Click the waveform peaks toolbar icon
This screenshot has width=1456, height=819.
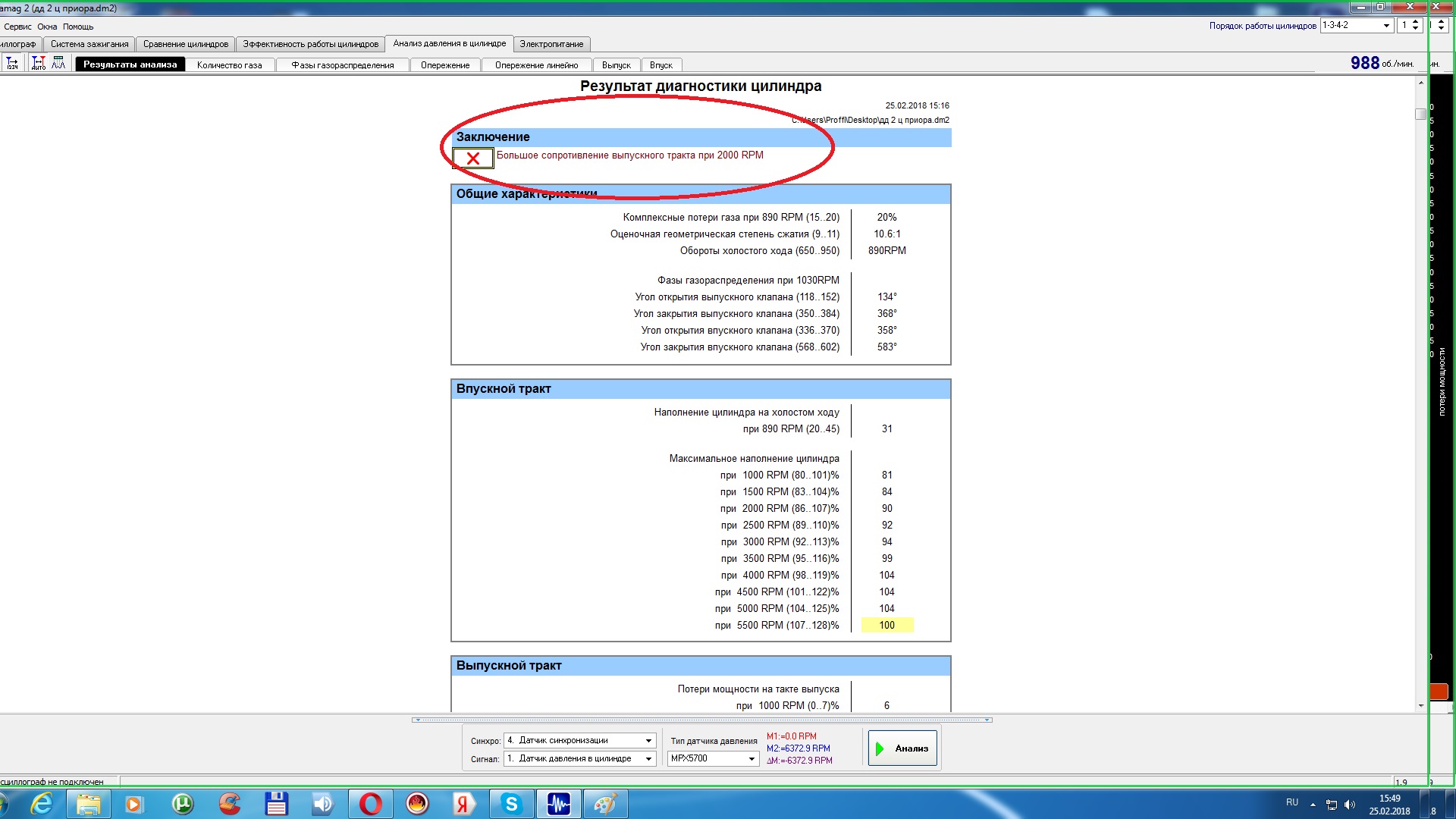click(x=58, y=64)
